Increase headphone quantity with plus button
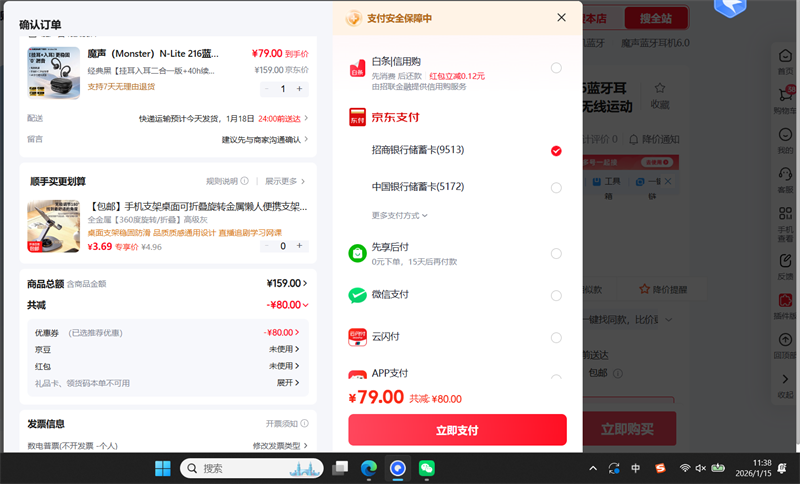800x484 pixels. coord(300,89)
